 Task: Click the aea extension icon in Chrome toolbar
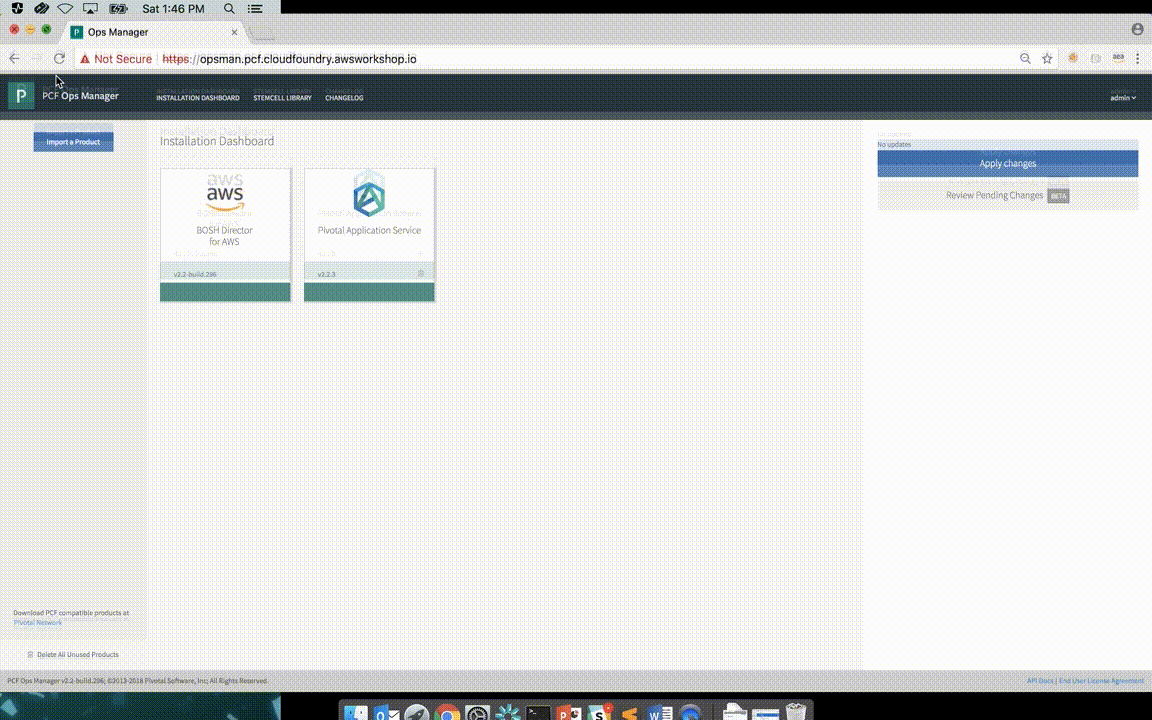pyautogui.click(x=1118, y=57)
